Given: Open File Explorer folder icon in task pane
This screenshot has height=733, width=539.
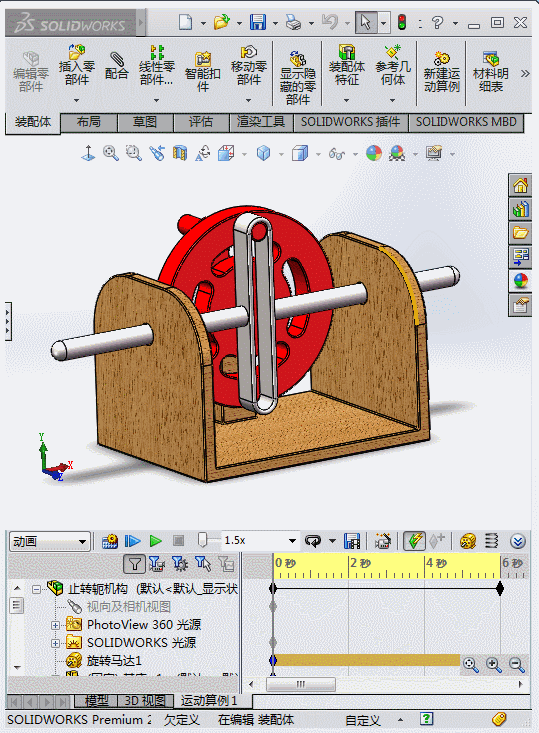Looking at the screenshot, I should click(520, 232).
